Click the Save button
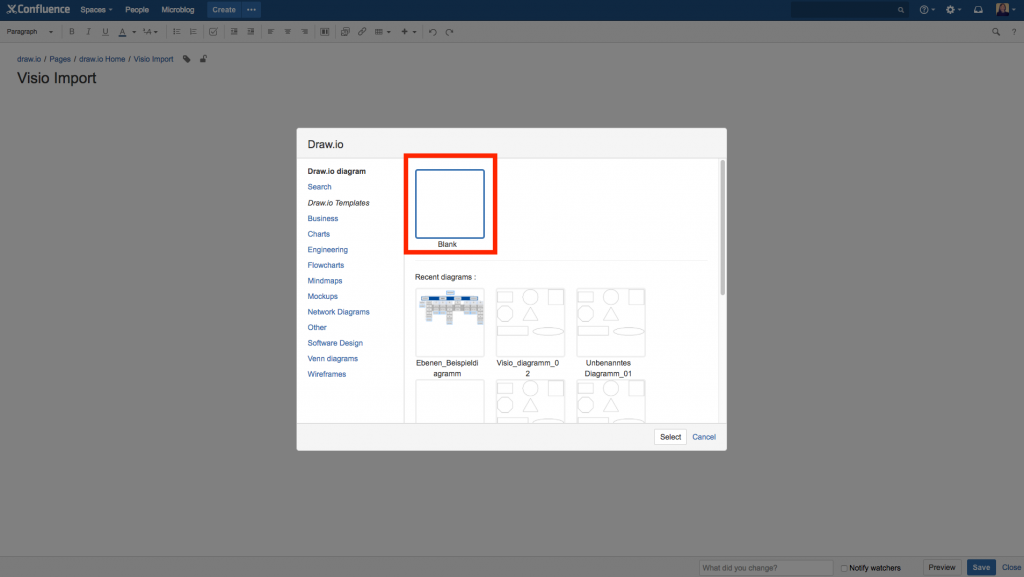The image size is (1024, 577). 981,568
